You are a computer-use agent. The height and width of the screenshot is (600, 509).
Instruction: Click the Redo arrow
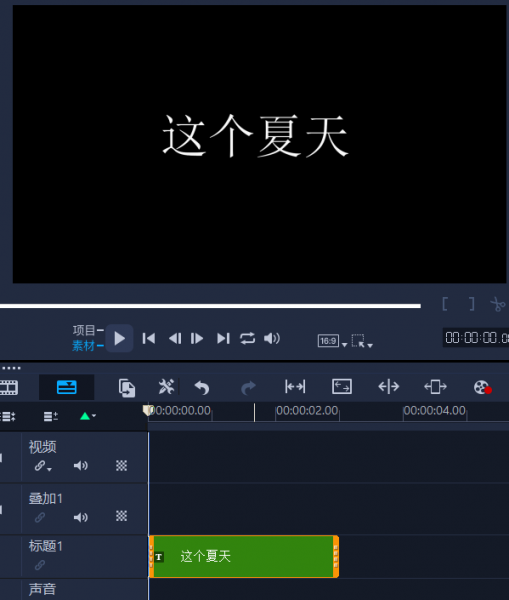point(248,388)
